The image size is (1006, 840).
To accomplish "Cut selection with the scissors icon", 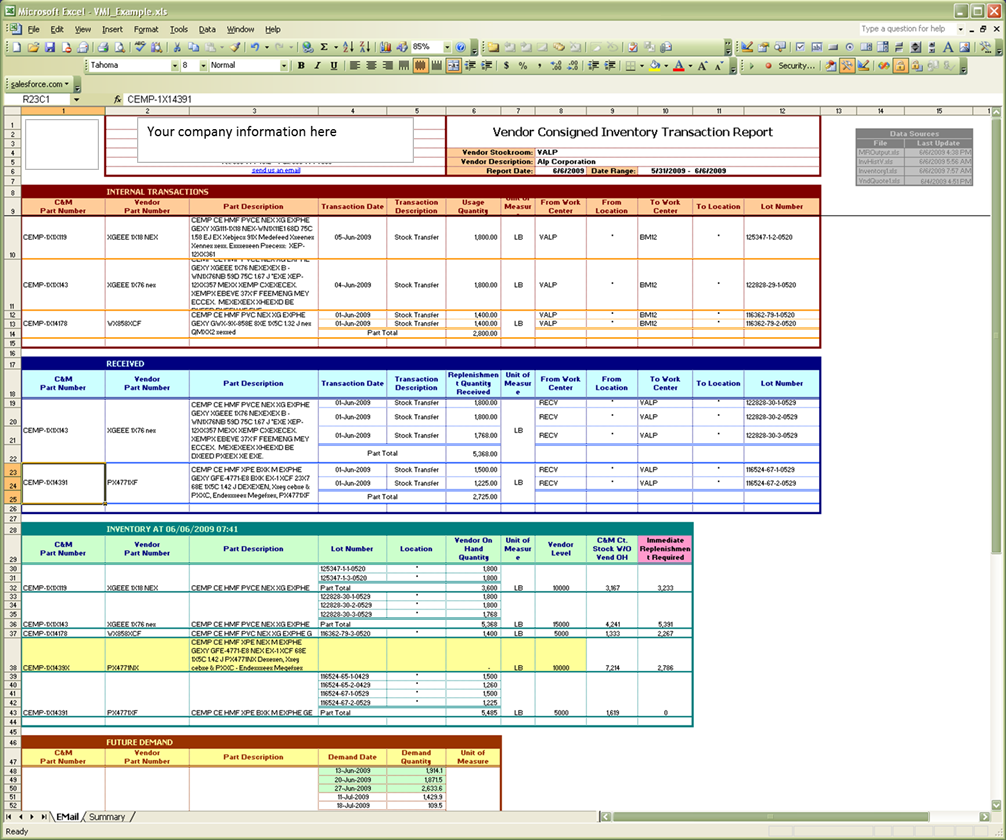I will pos(177,47).
